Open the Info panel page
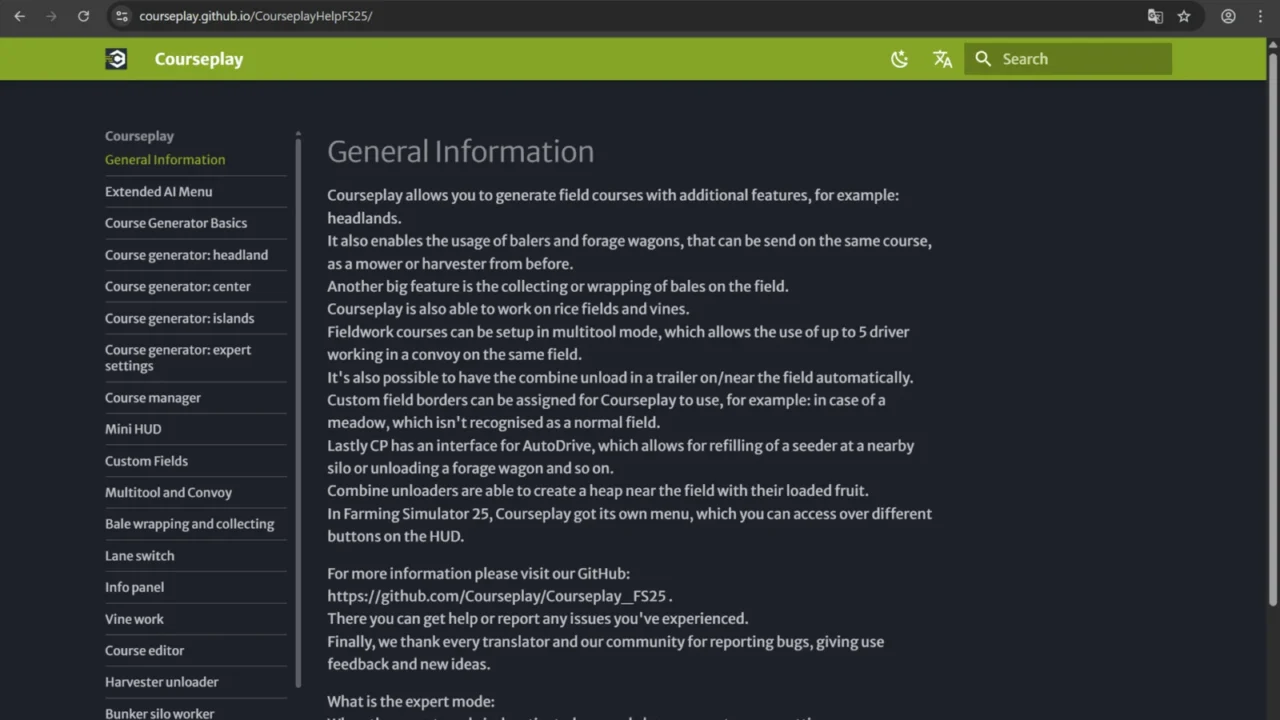The height and width of the screenshot is (720, 1280). [x=134, y=588]
